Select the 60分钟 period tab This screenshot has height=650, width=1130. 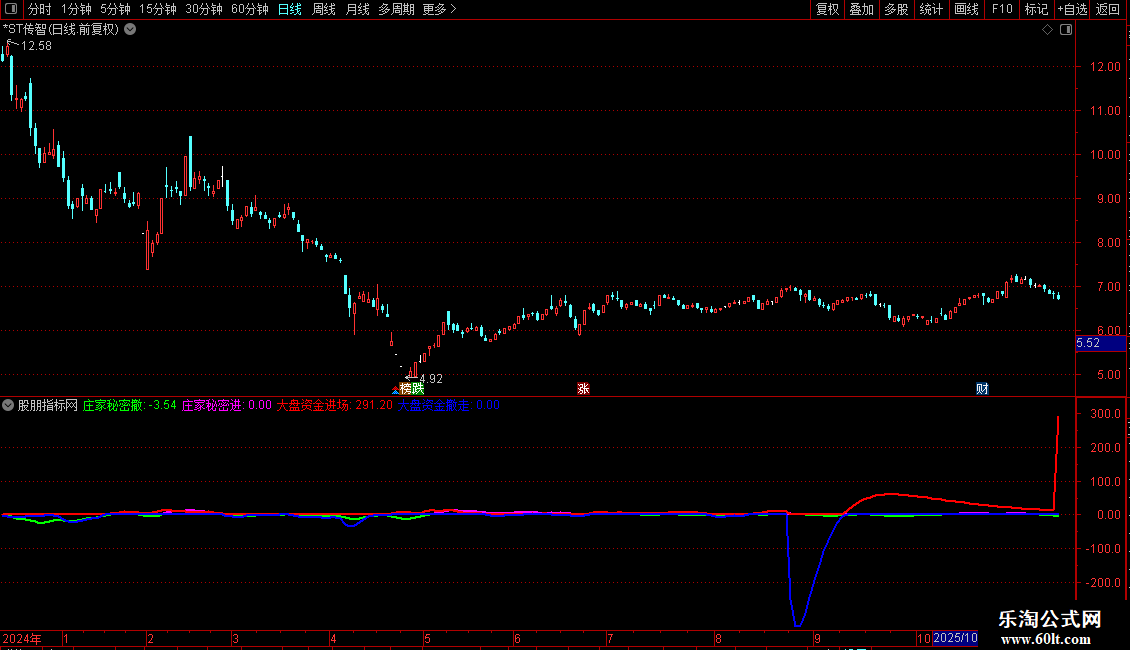pos(250,9)
